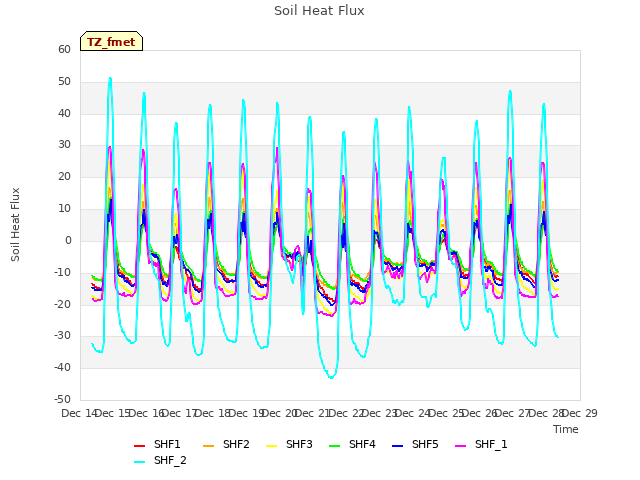Viewport: 640px width, 480px height.
Task: Click the 20 y-axis tick label
Action: tap(64, 177)
